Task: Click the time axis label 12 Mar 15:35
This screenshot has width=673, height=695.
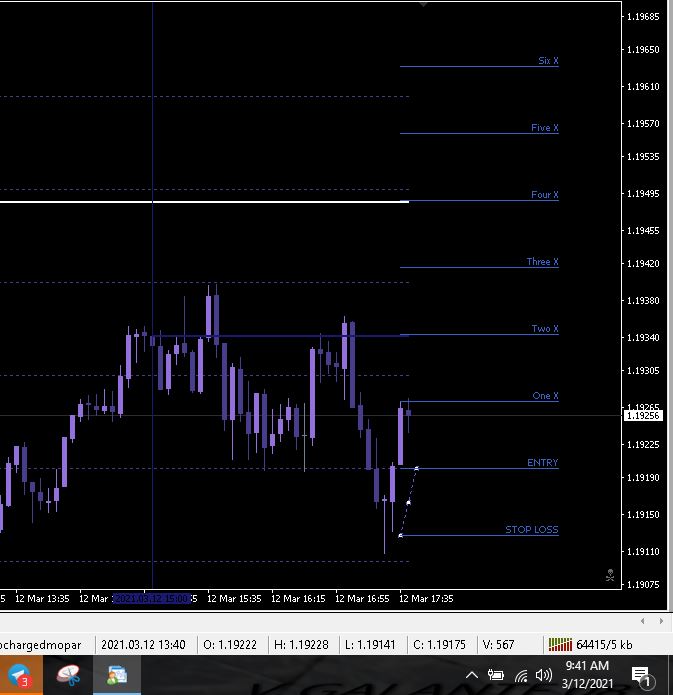Action: [x=234, y=598]
